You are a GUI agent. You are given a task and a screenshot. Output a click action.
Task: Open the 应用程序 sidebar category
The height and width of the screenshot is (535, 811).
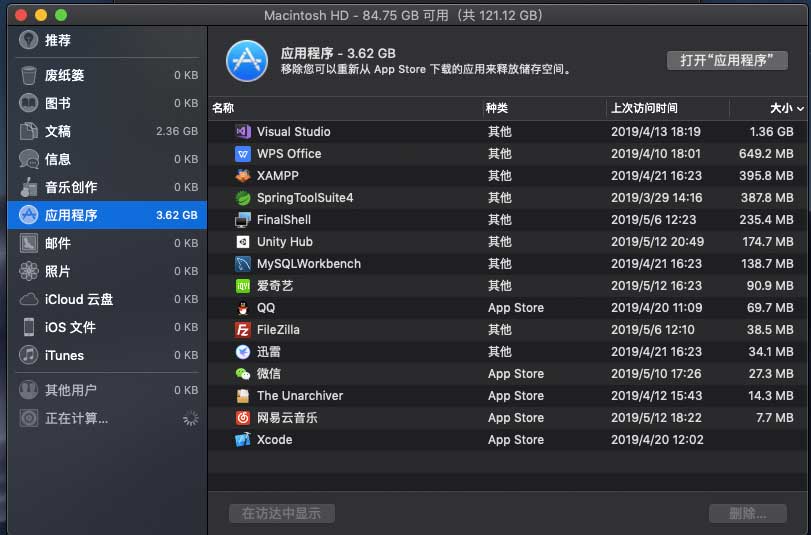tap(107, 215)
